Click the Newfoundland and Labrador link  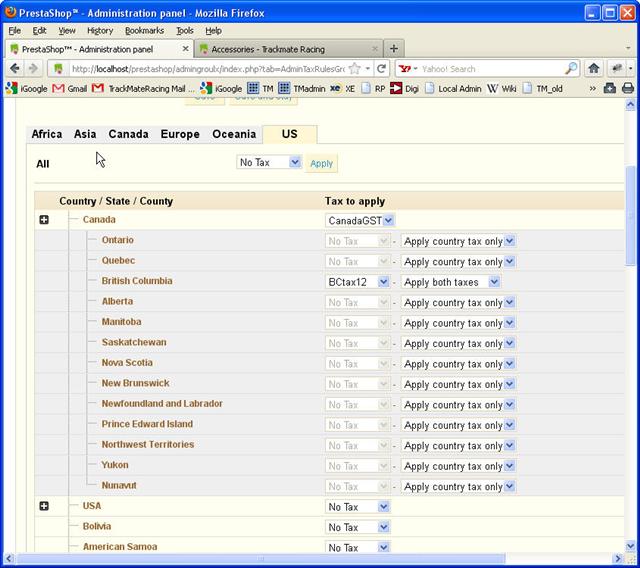point(162,404)
